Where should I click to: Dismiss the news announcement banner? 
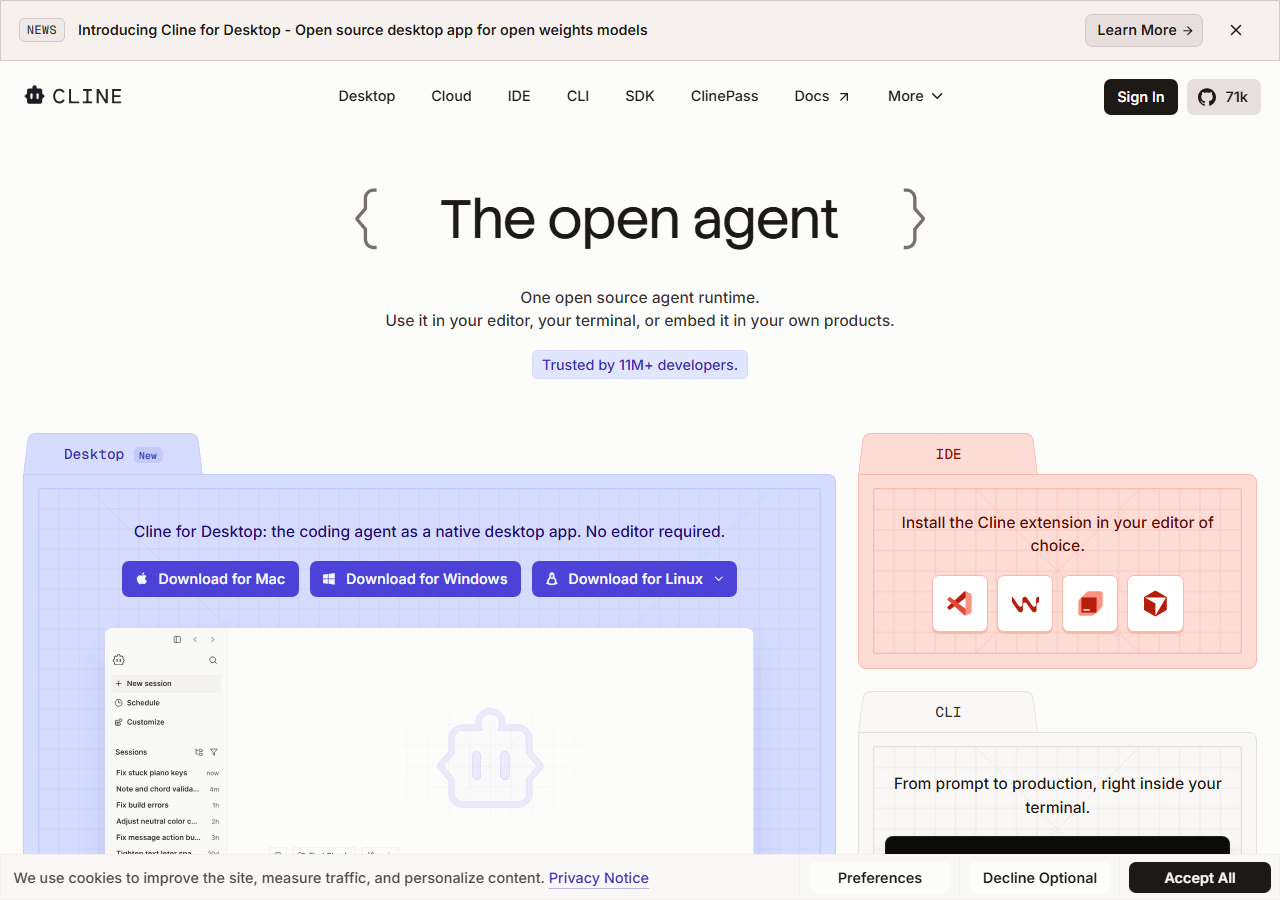point(1236,30)
